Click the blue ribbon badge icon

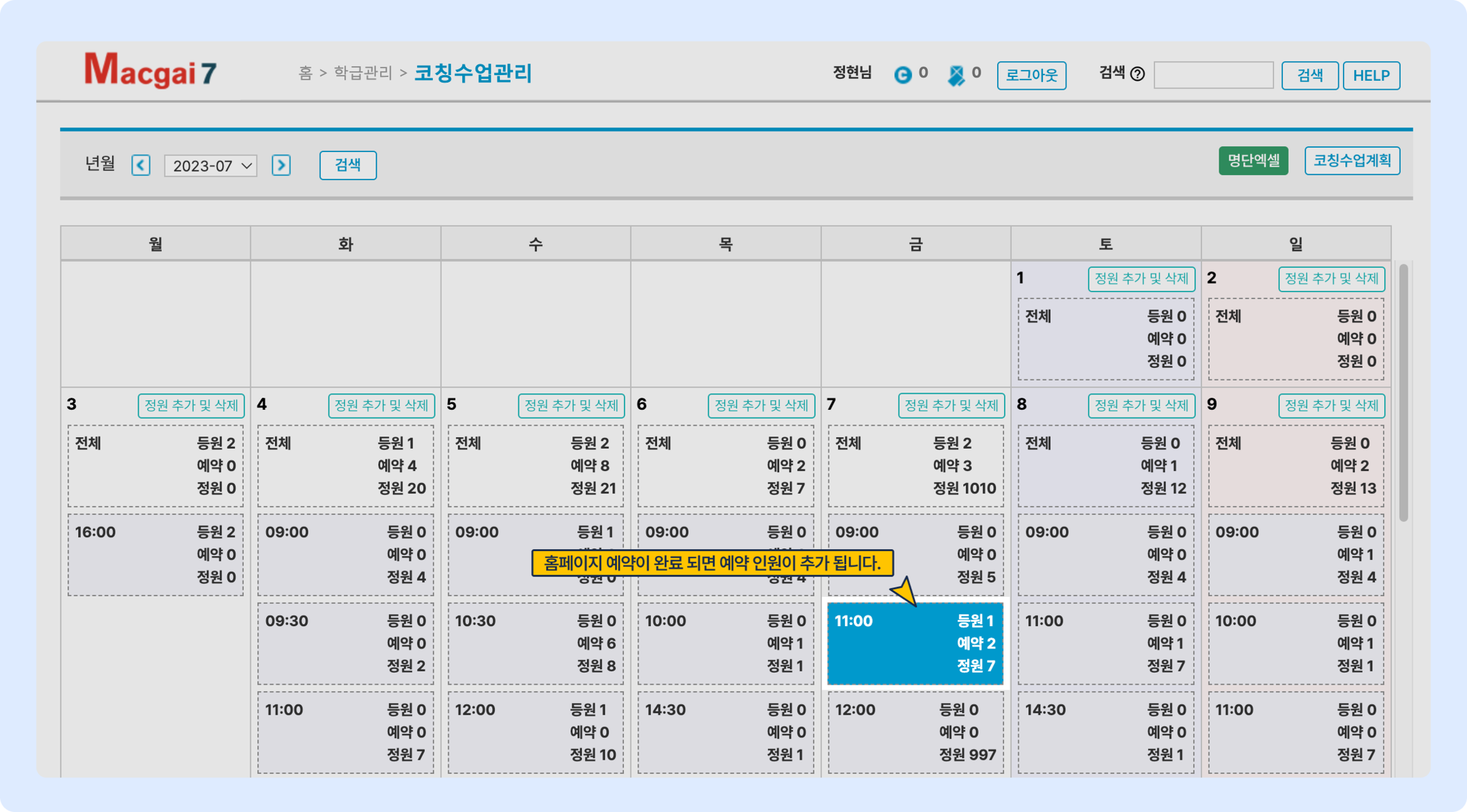pyautogui.click(x=956, y=74)
